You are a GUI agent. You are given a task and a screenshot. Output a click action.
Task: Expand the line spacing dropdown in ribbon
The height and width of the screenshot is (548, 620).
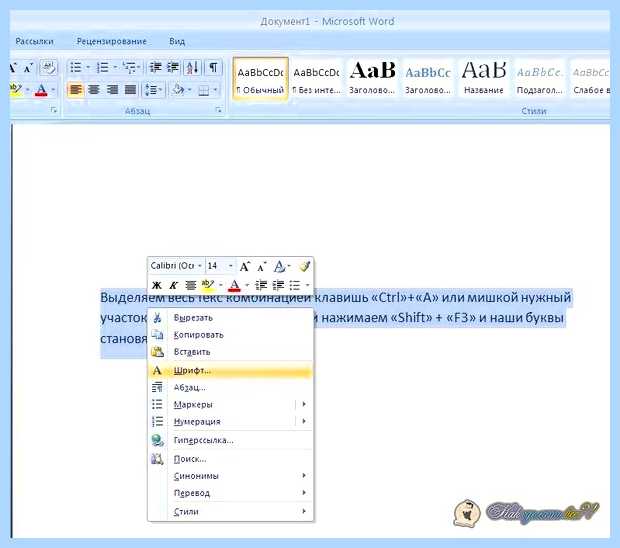tap(160, 90)
